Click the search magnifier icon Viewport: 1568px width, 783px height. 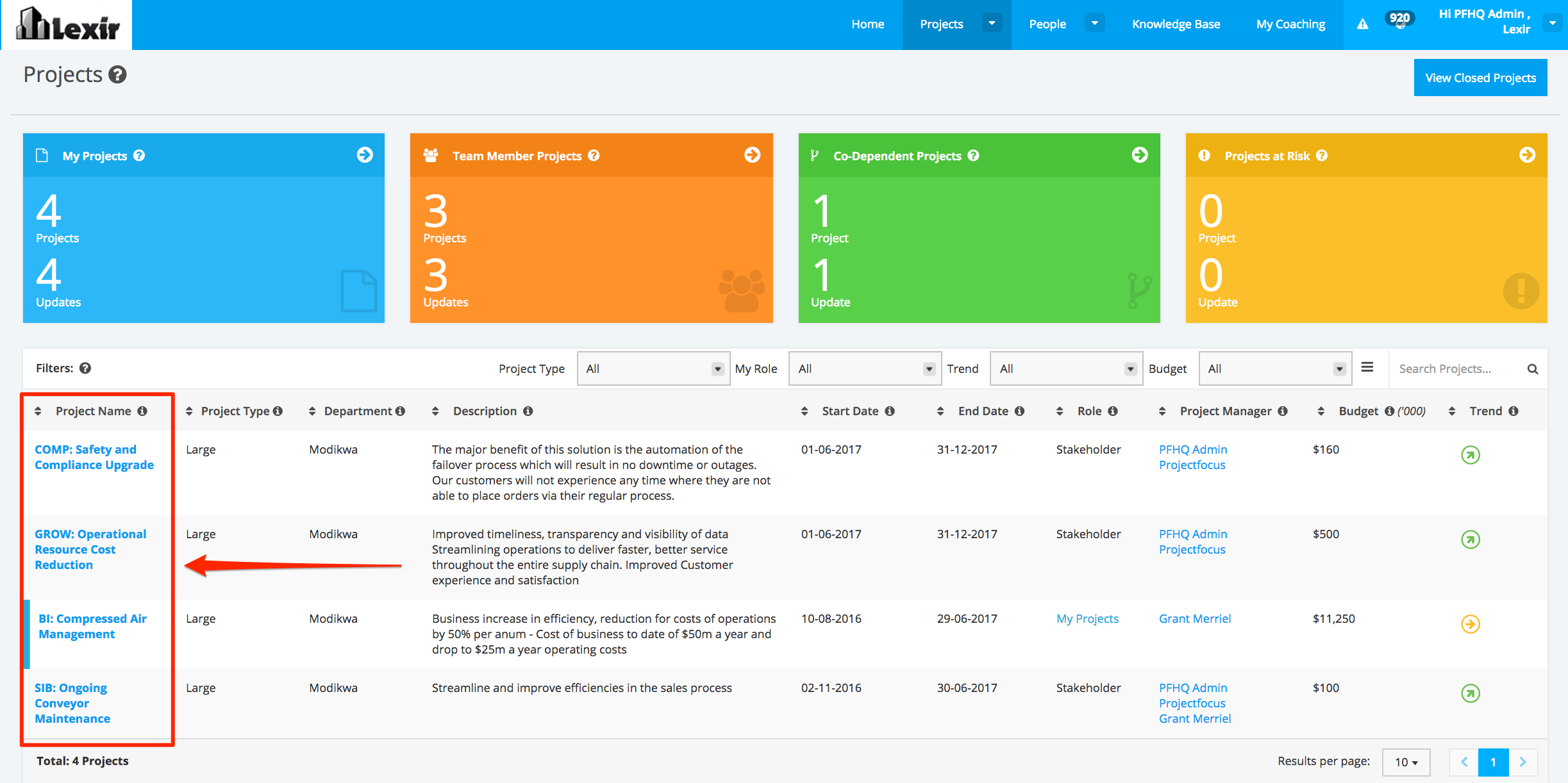[1532, 369]
